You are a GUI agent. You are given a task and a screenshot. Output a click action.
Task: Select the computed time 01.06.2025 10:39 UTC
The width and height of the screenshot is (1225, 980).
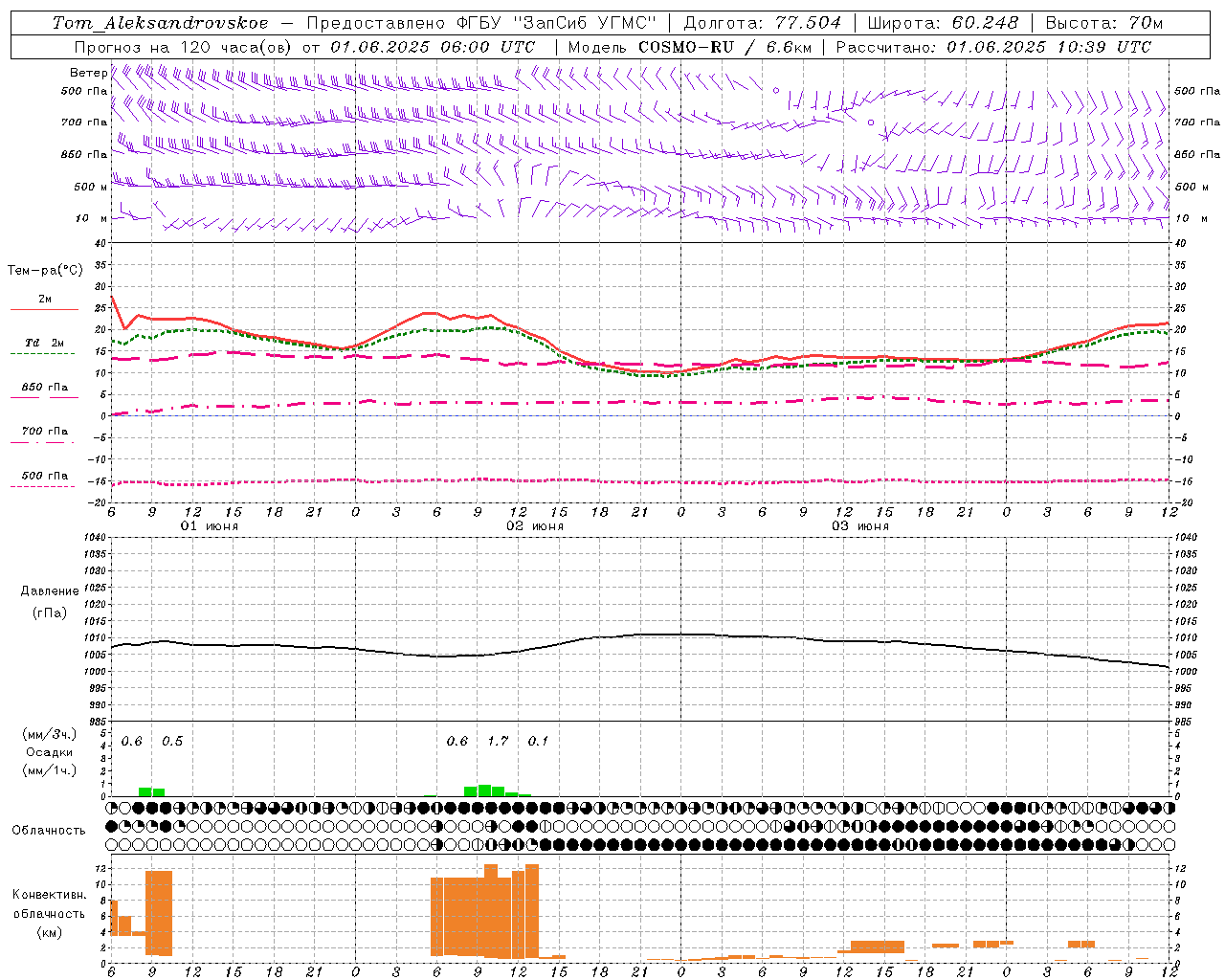tap(1049, 47)
